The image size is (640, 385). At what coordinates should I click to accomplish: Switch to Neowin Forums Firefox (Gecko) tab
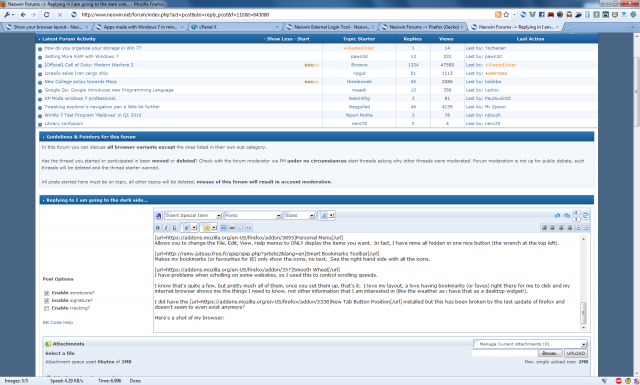pos(422,27)
